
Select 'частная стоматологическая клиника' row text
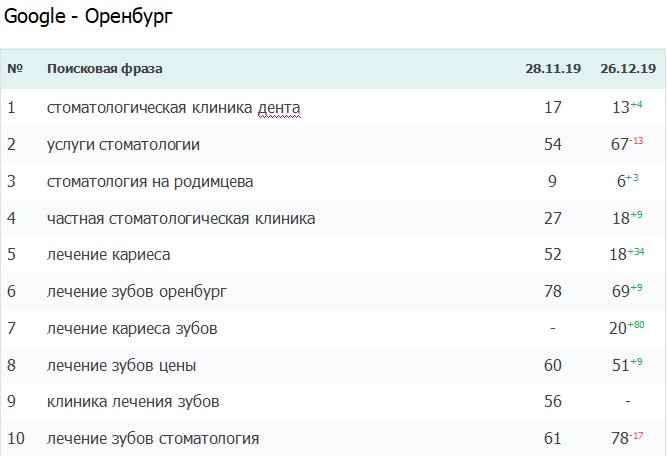click(x=181, y=218)
